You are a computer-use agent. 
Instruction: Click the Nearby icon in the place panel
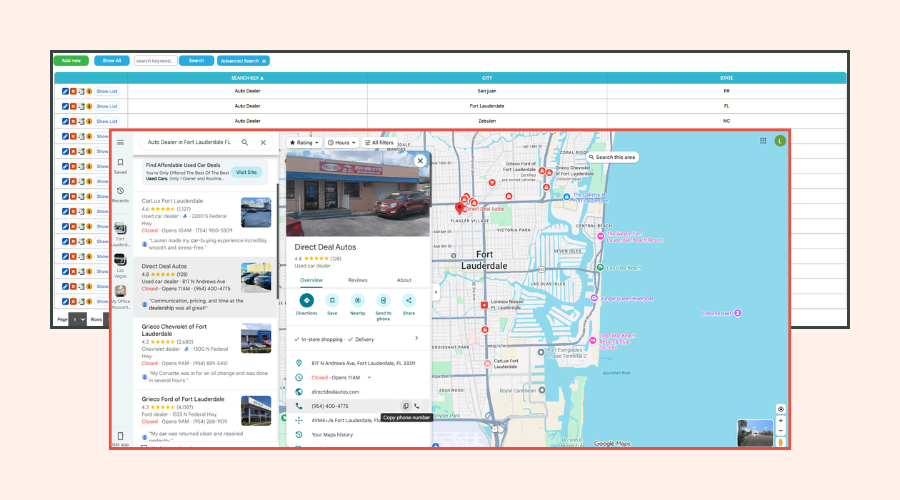(358, 300)
